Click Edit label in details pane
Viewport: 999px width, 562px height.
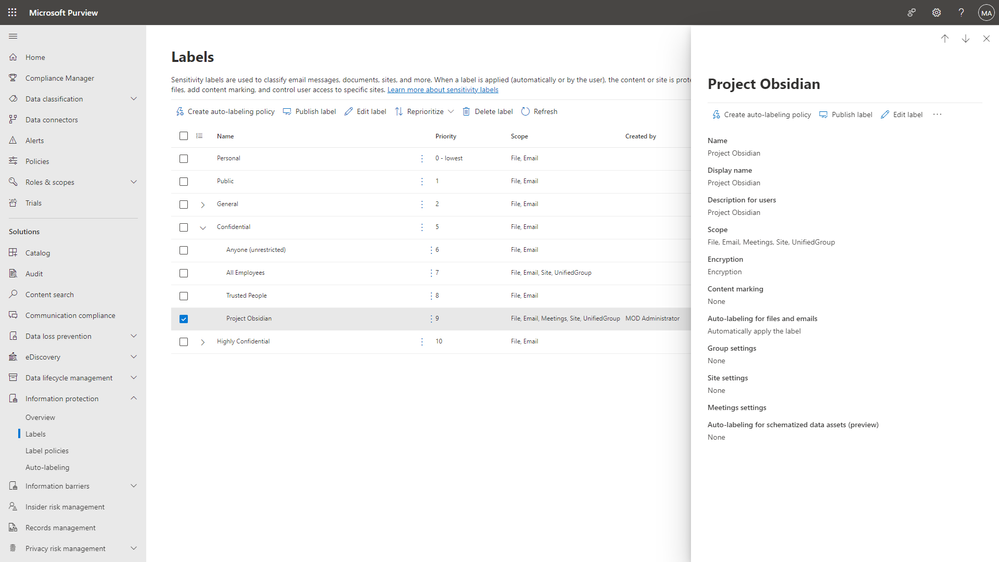tap(902, 115)
